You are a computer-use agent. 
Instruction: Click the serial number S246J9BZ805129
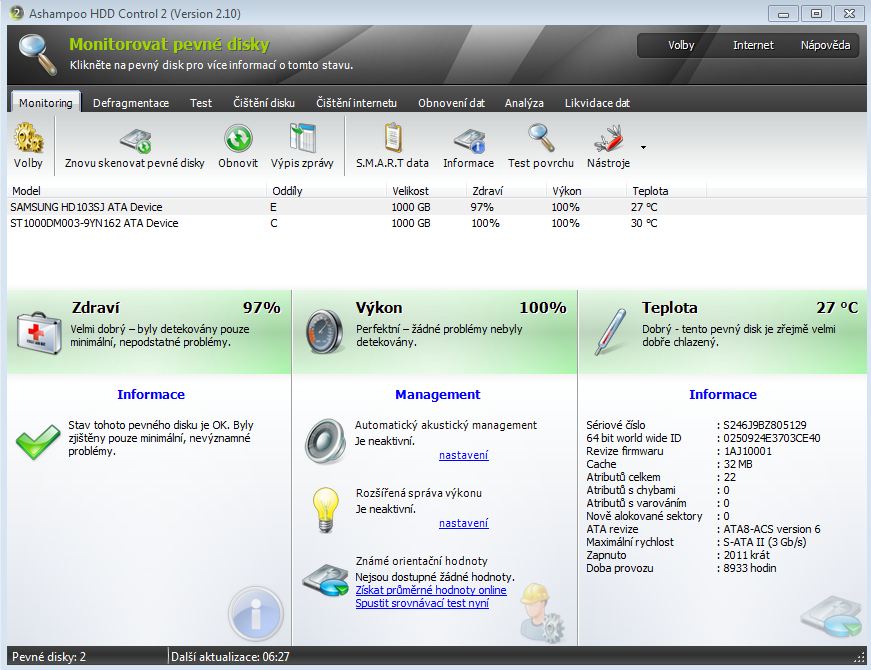pyautogui.click(x=765, y=425)
